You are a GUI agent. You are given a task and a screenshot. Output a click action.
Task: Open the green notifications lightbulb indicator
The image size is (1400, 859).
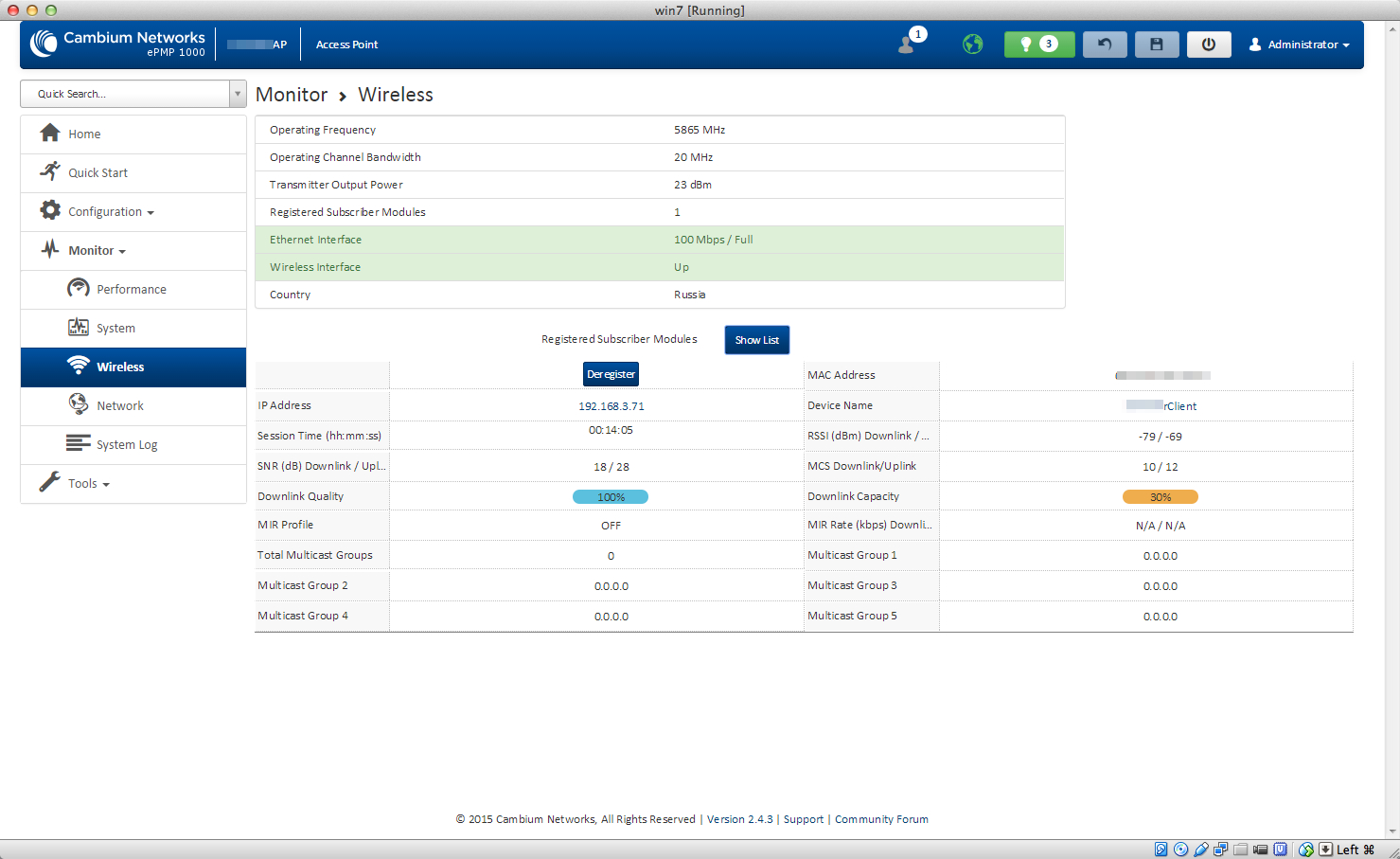pos(1038,45)
